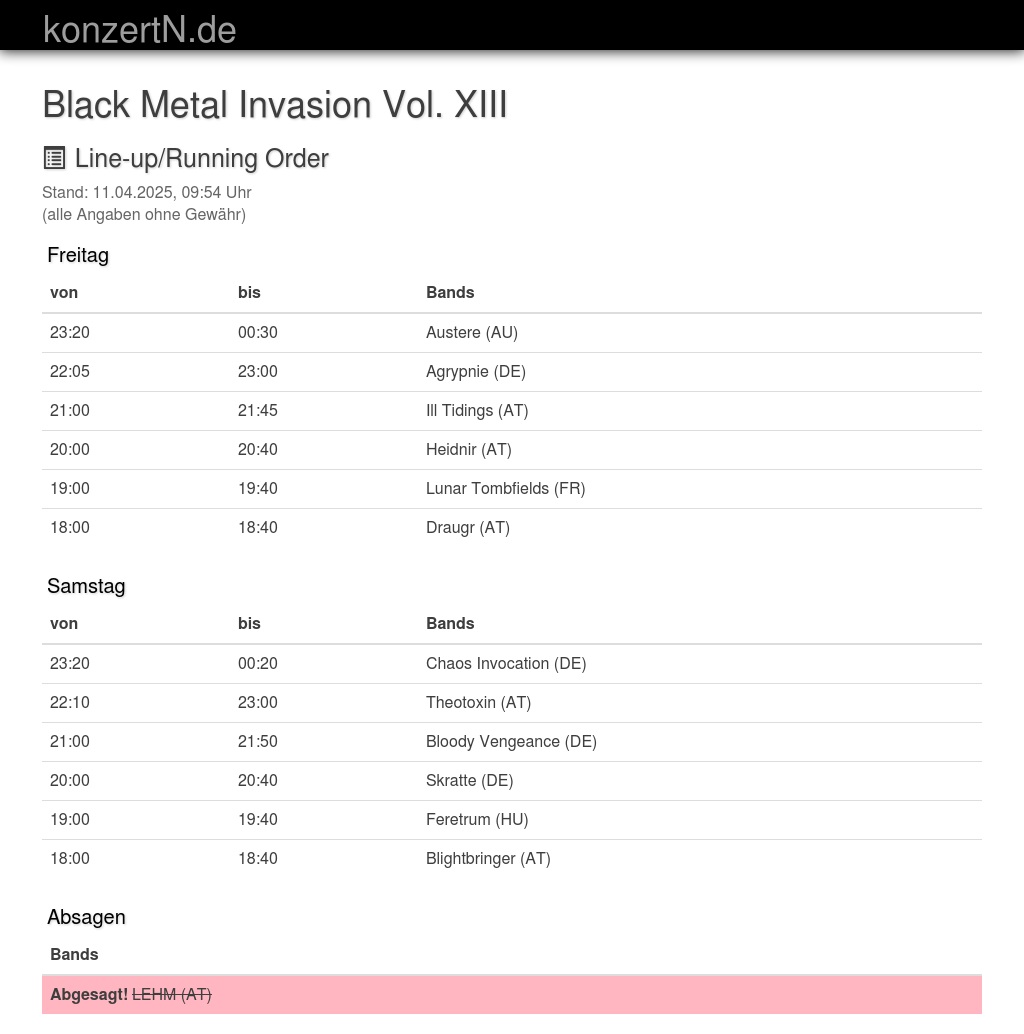The height and width of the screenshot is (1034, 1024).
Task: Click the list icon beside Line-up/Running Order
Action: (x=54, y=158)
